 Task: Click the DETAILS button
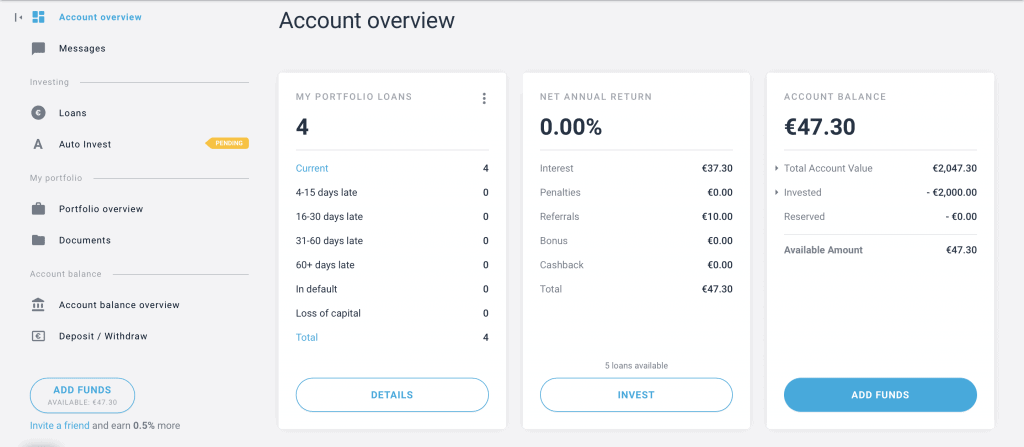(392, 395)
